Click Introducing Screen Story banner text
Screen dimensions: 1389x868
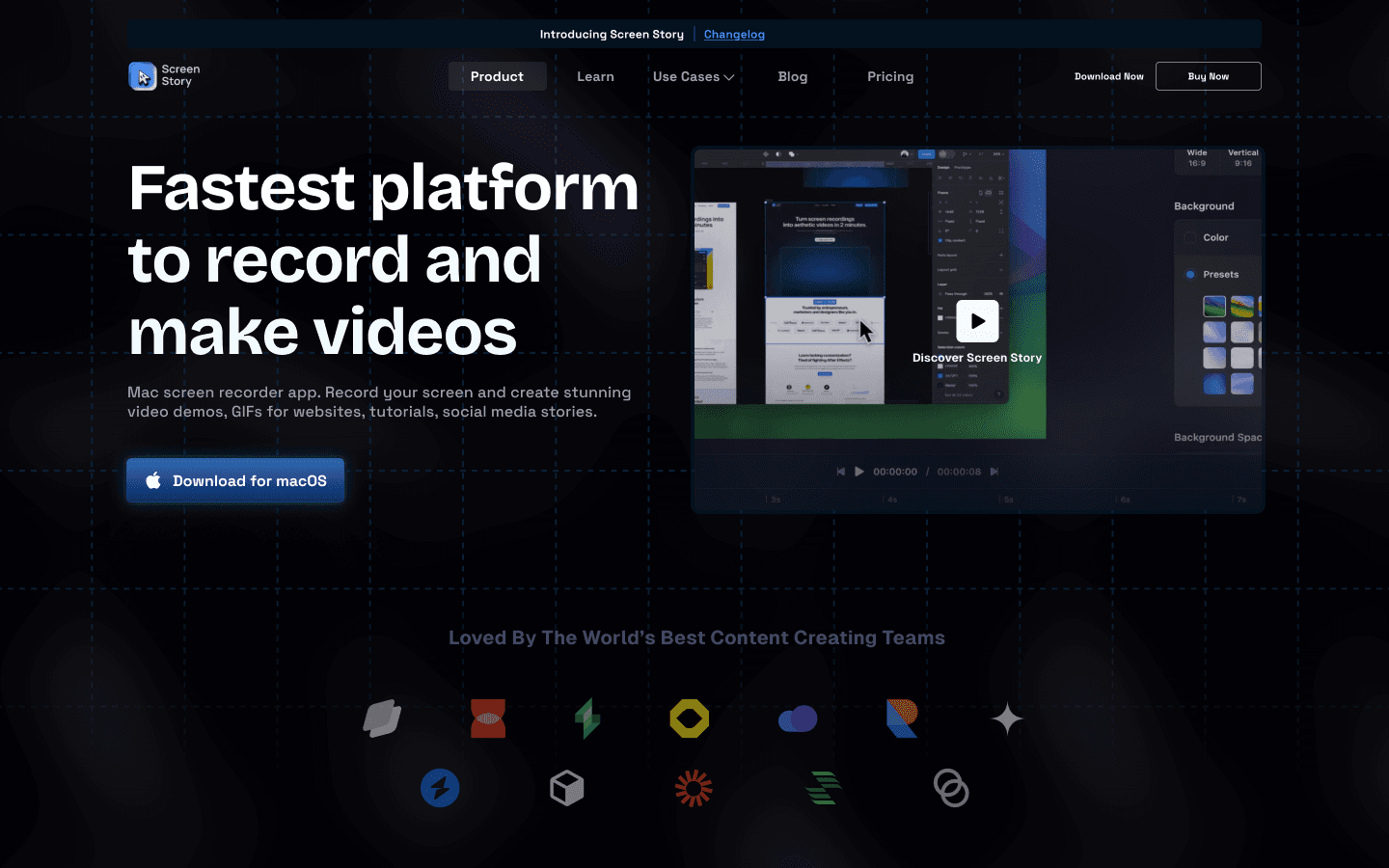click(612, 34)
